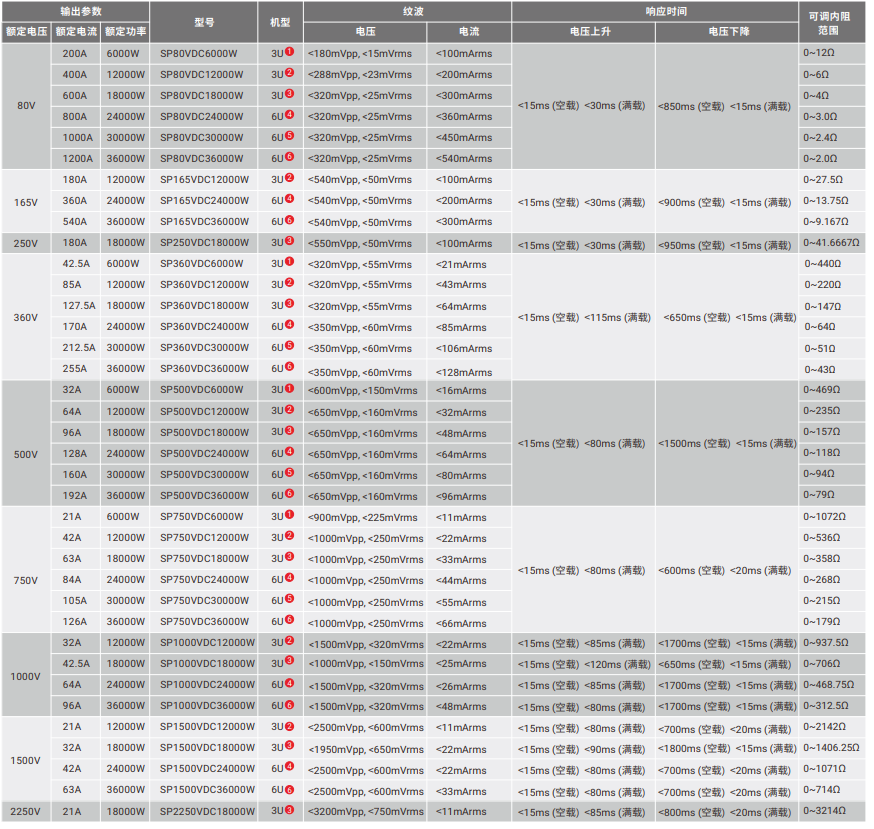Click the 响应时间 column group header

click(x=655, y=12)
